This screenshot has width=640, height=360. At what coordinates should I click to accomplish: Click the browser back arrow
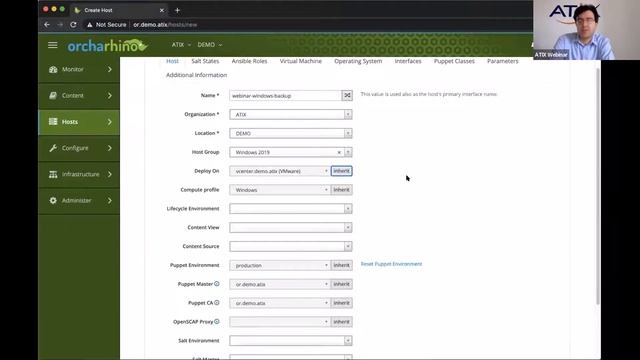coord(47,24)
